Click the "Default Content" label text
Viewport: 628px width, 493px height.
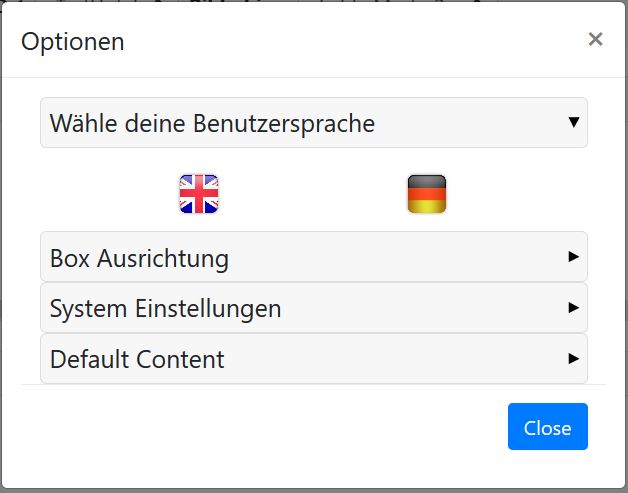click(x=137, y=359)
